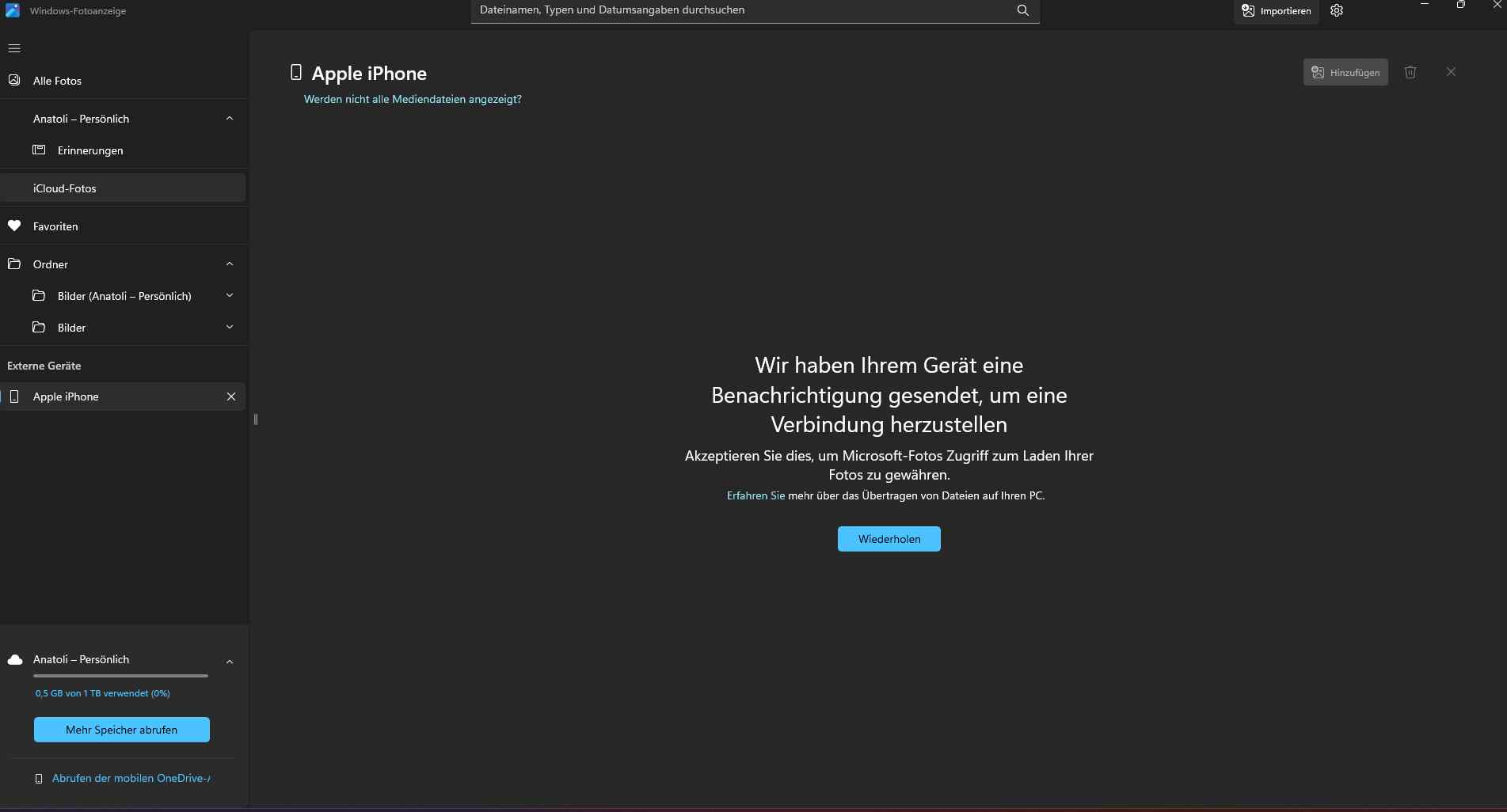Click the Externe Geräte heading
Screen dimensions: 1507x812
click(x=44, y=366)
